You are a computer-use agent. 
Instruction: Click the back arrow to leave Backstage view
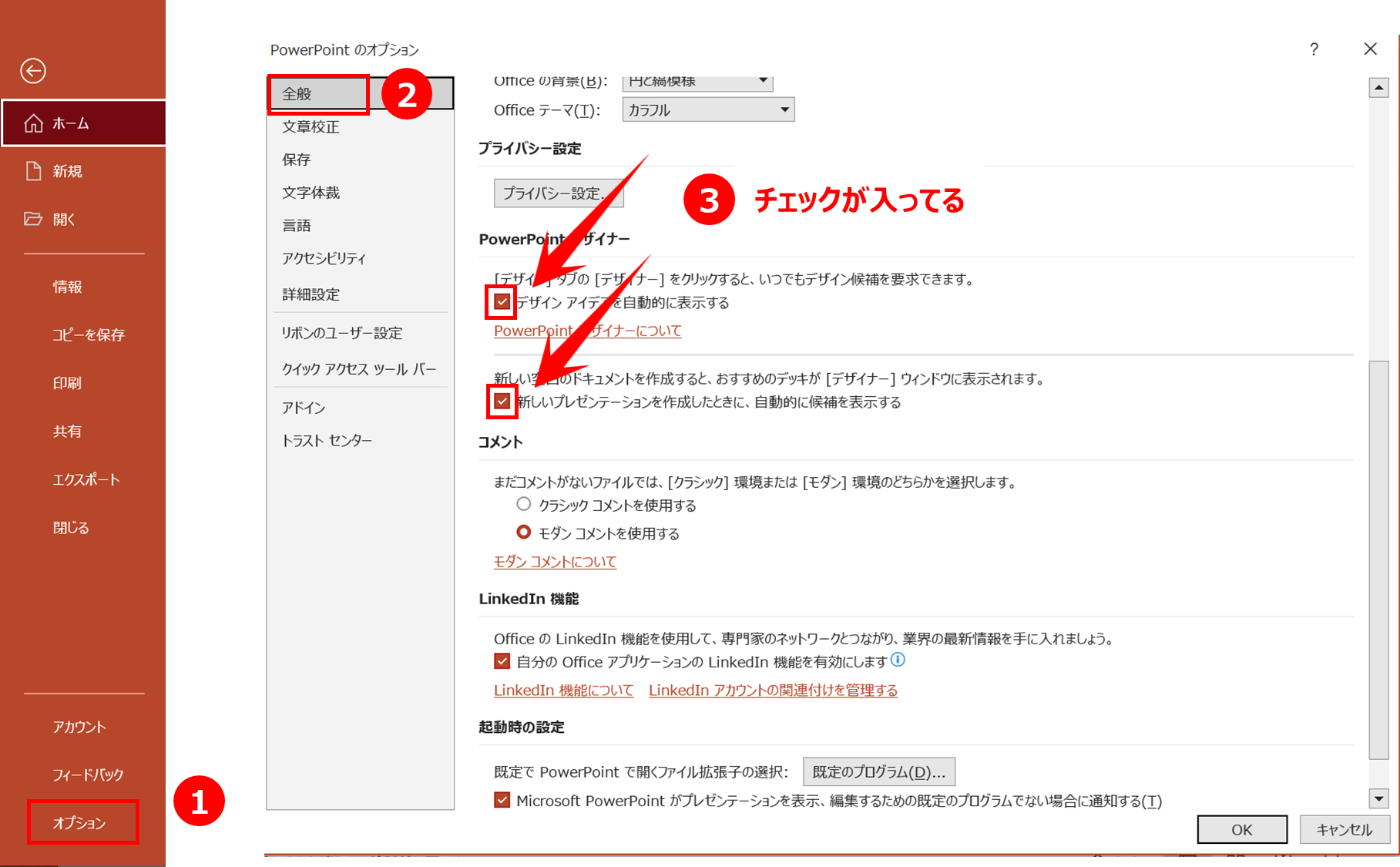click(32, 70)
